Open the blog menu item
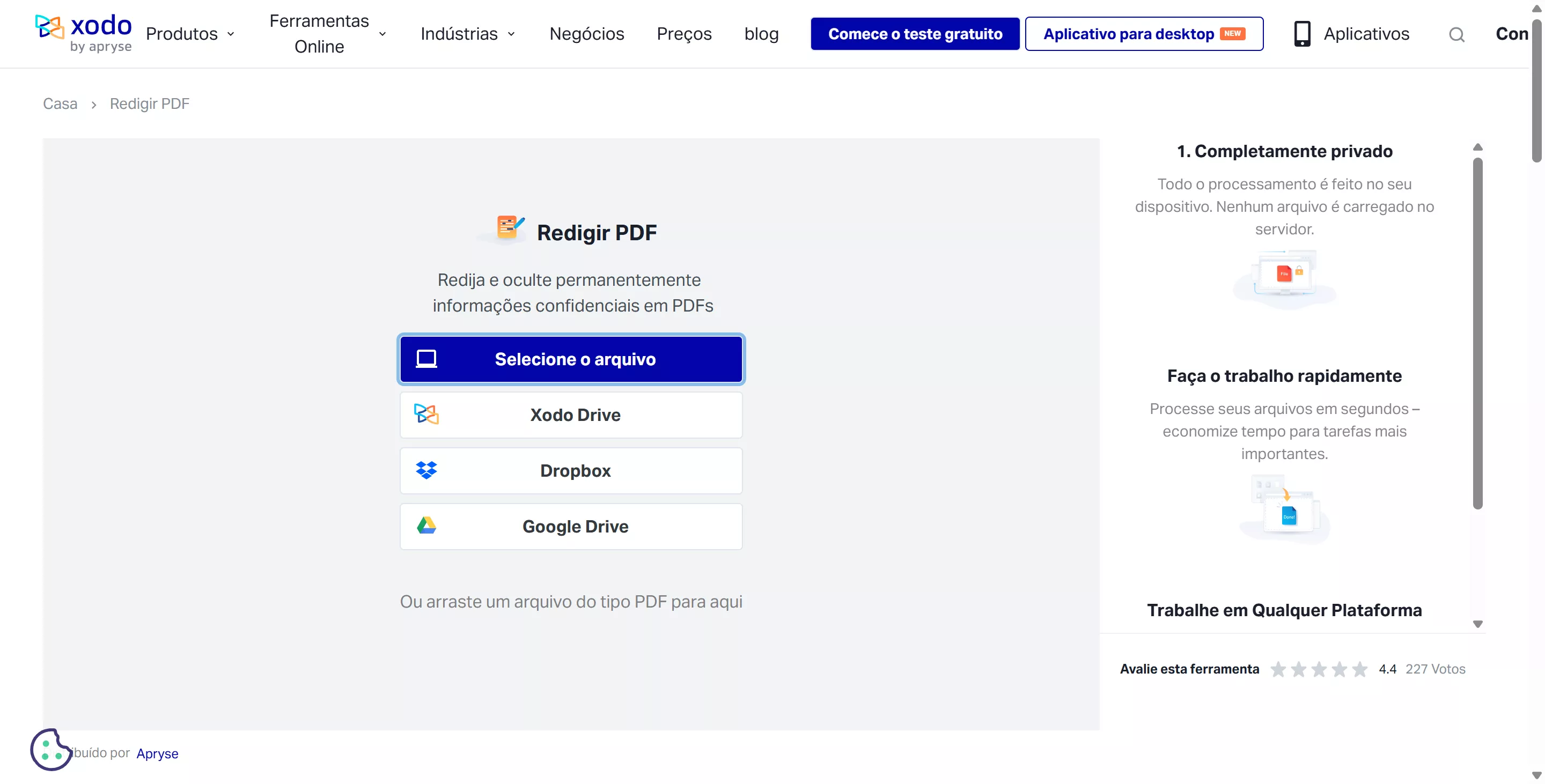This screenshot has height=784, width=1545. (x=761, y=34)
